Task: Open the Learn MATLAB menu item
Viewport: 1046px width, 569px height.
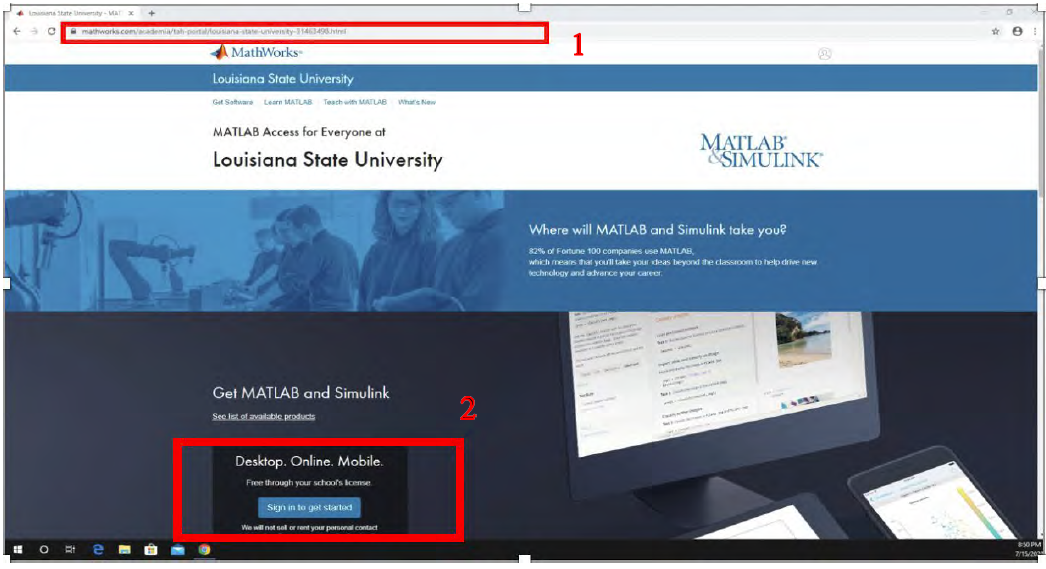Action: pos(288,102)
